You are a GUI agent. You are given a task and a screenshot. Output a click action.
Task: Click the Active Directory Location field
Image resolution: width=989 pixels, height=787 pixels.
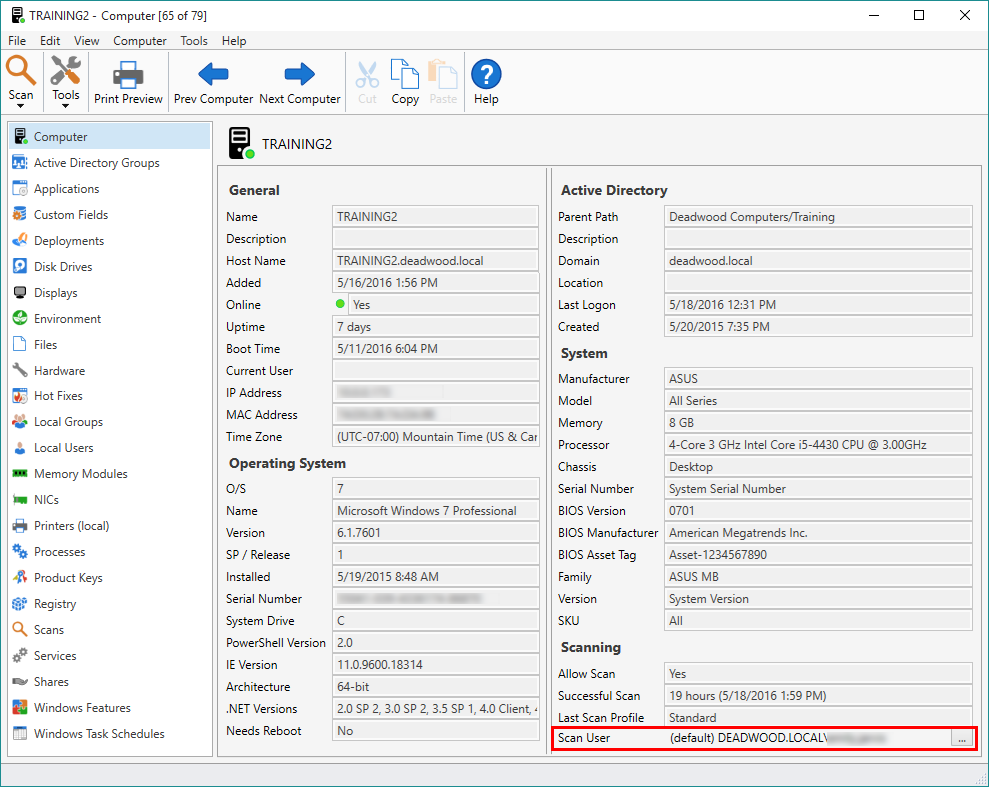tap(818, 283)
